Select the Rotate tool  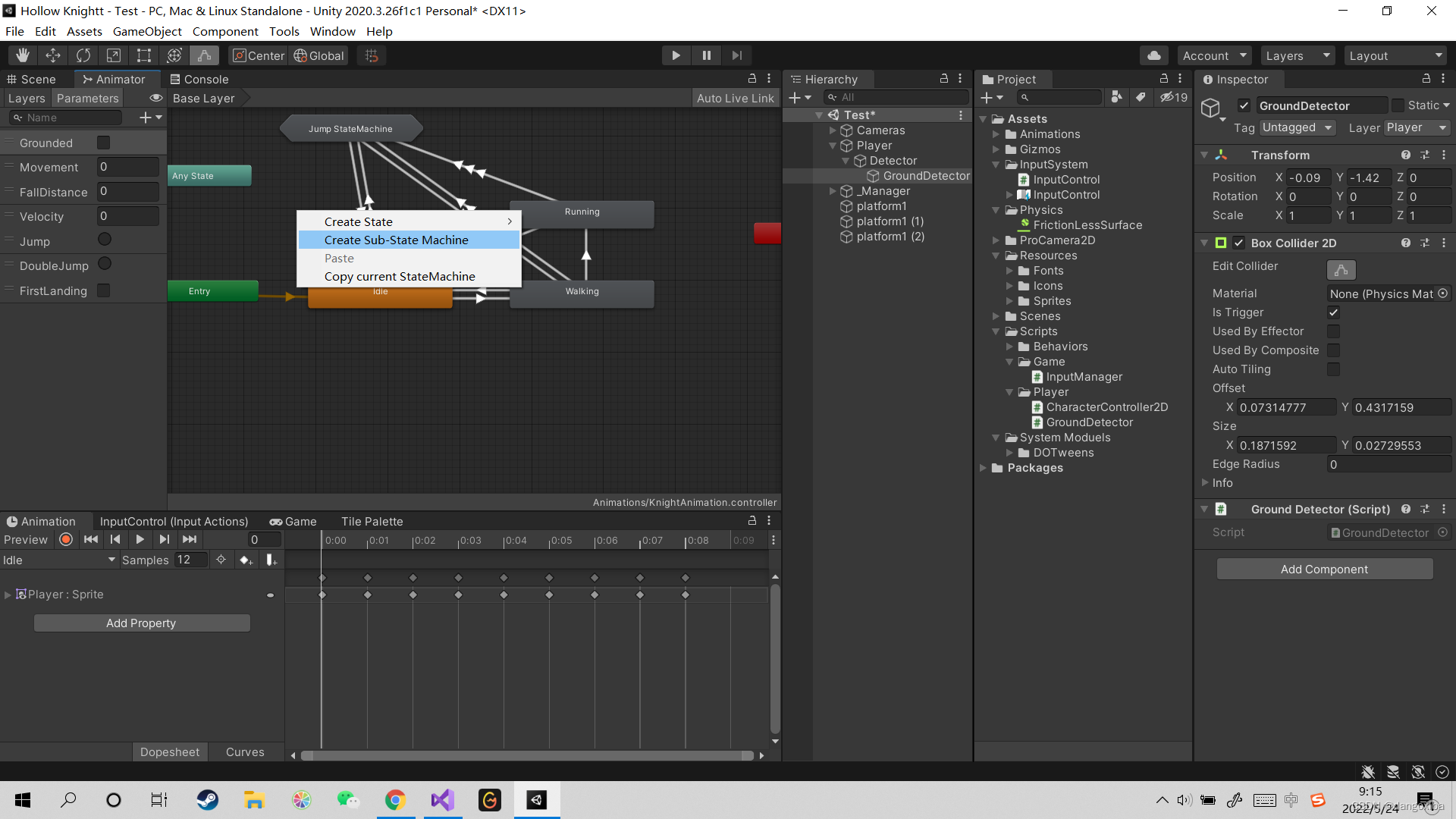[83, 55]
